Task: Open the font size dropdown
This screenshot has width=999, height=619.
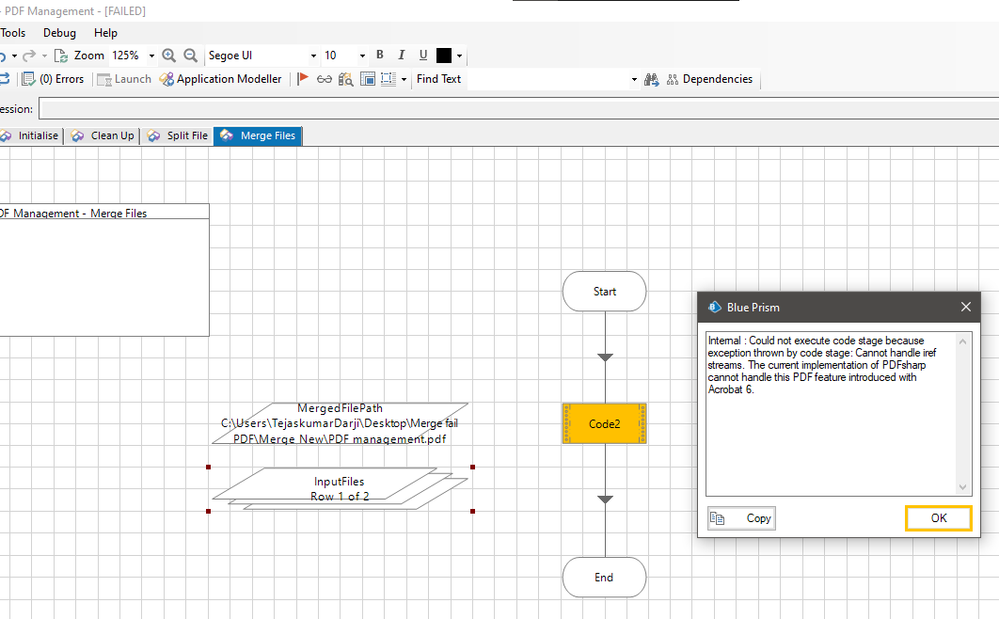Action: [x=363, y=56]
